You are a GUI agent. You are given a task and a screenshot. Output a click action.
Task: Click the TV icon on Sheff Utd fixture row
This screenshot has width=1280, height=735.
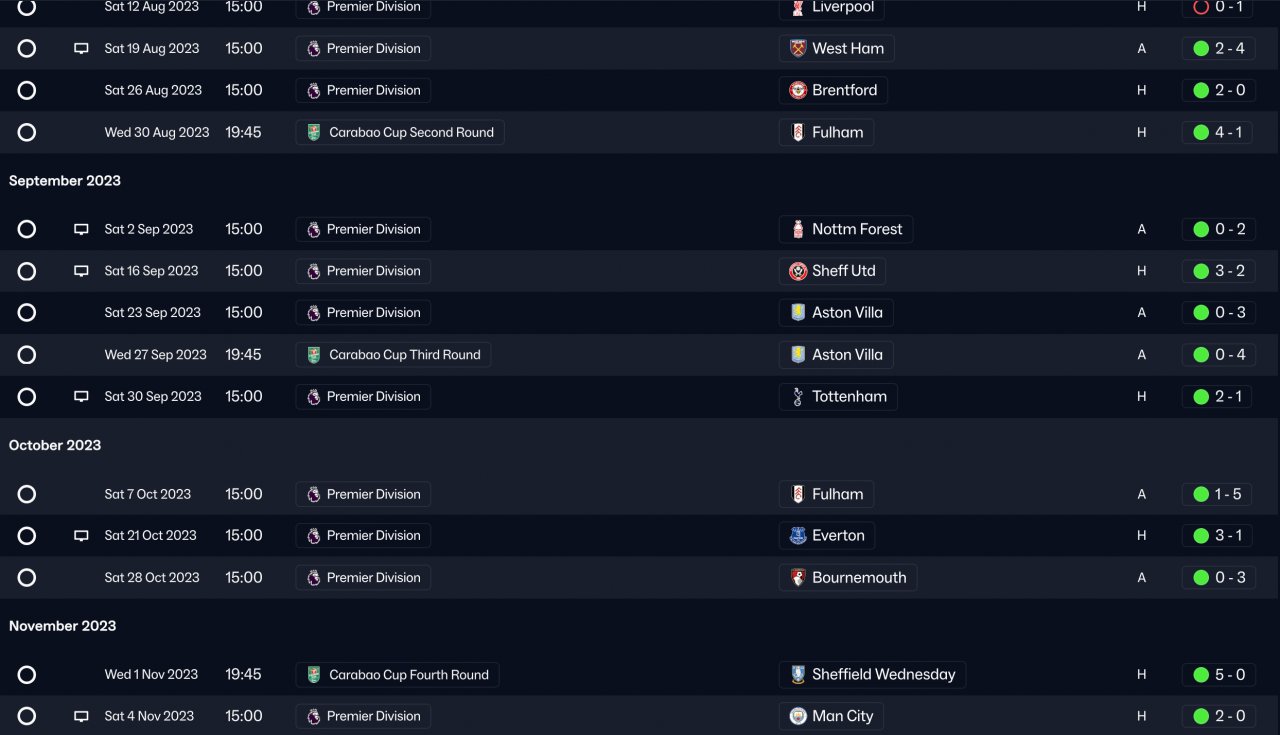coord(81,271)
